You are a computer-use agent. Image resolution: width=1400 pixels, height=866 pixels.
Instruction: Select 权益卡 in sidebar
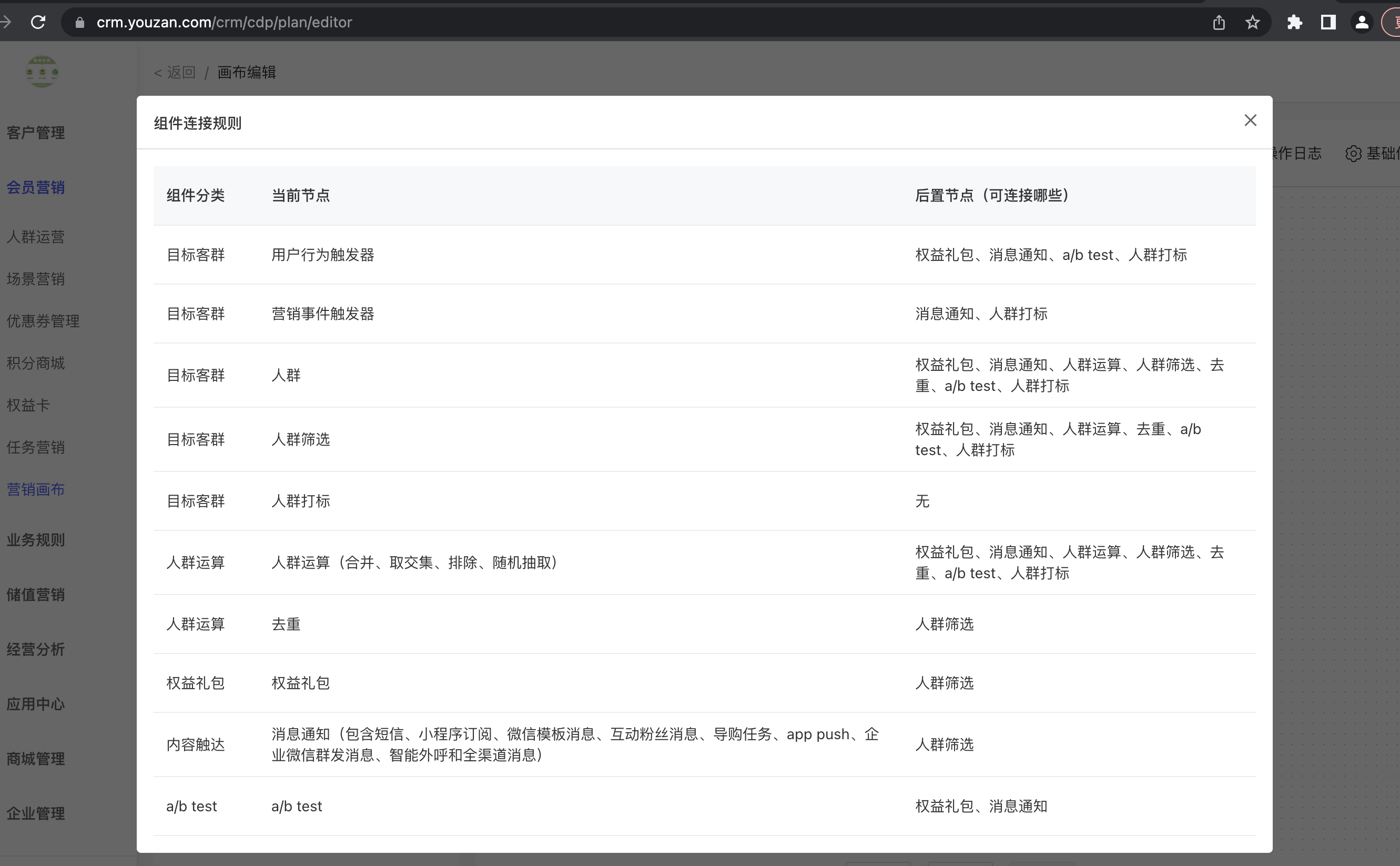click(28, 406)
